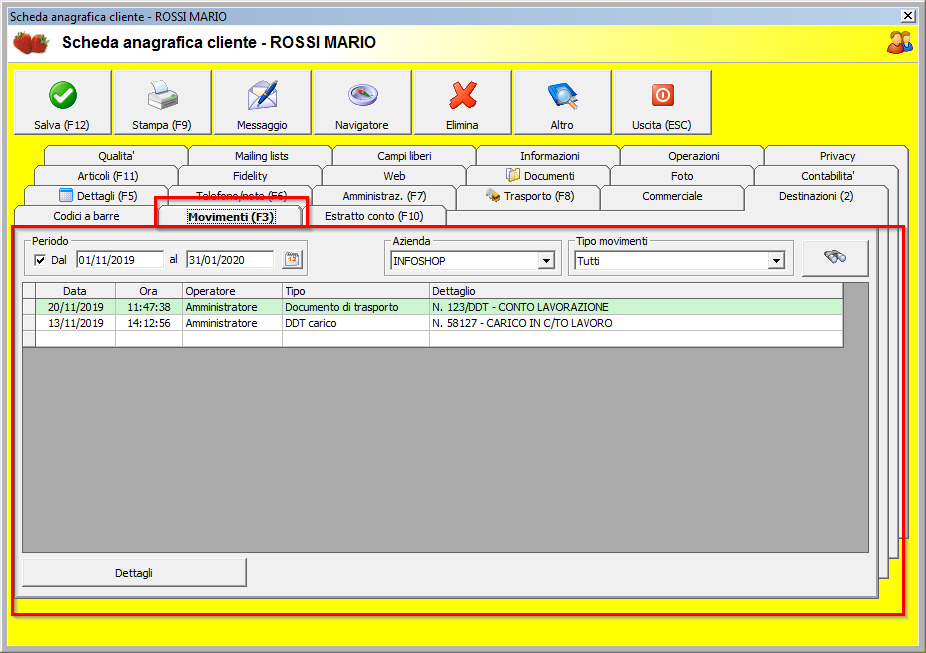
Task: Launch the Navigatore compass icon
Action: coord(362,96)
